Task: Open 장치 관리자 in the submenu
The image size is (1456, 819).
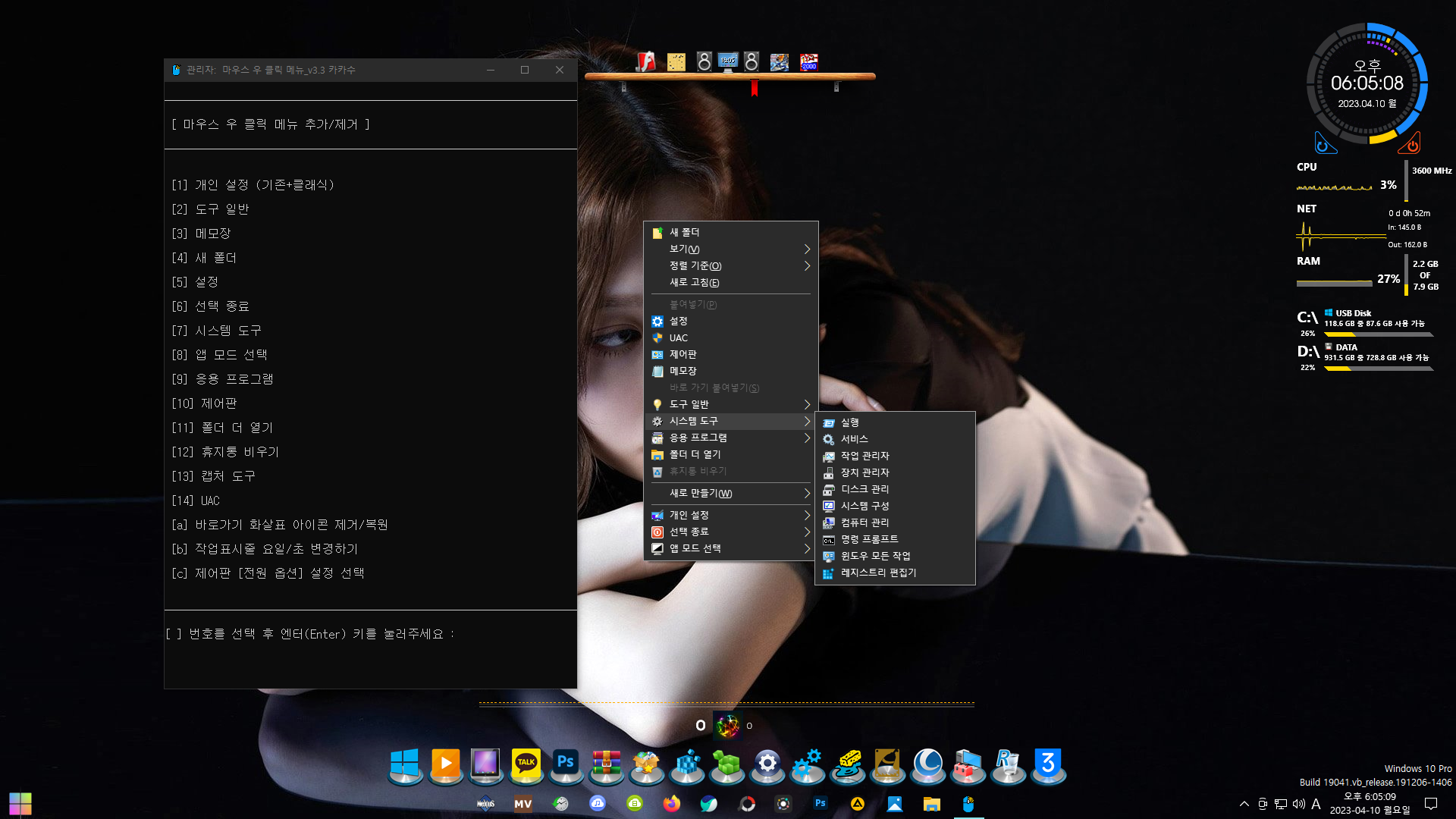Action: click(895, 473)
